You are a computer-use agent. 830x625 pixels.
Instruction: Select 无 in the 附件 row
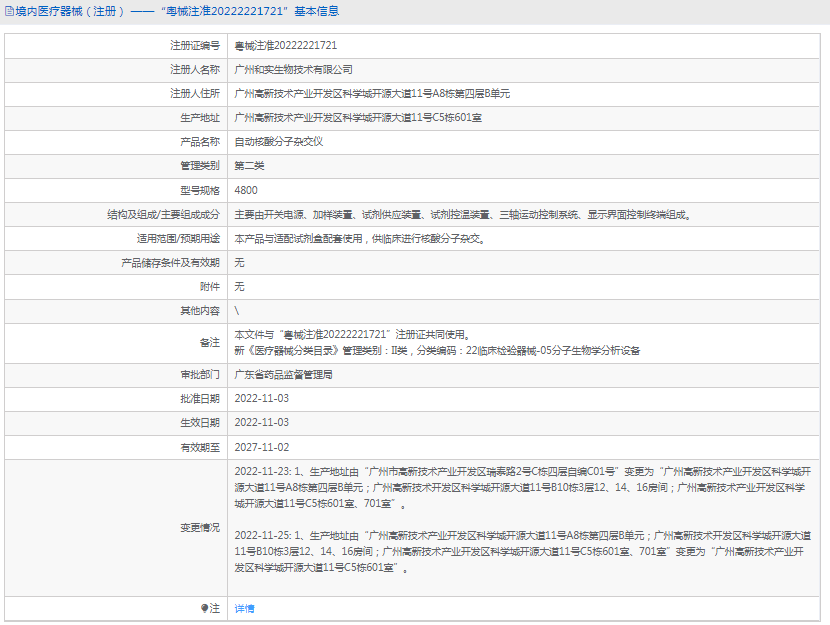(239, 286)
